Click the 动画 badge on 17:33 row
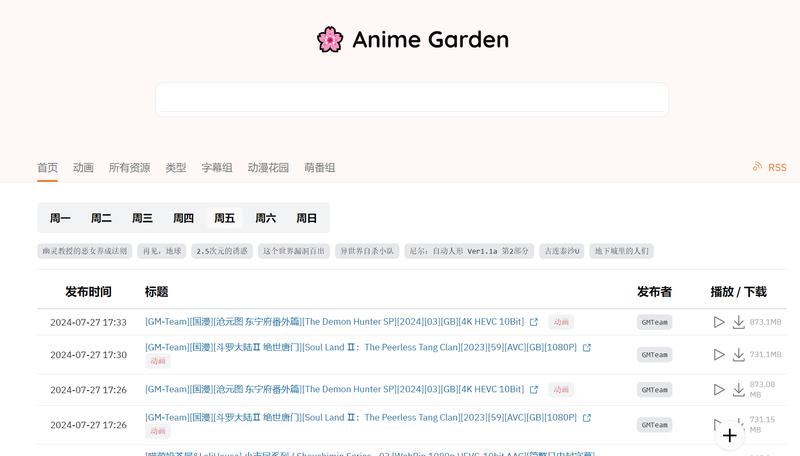800x456 pixels. (x=561, y=322)
